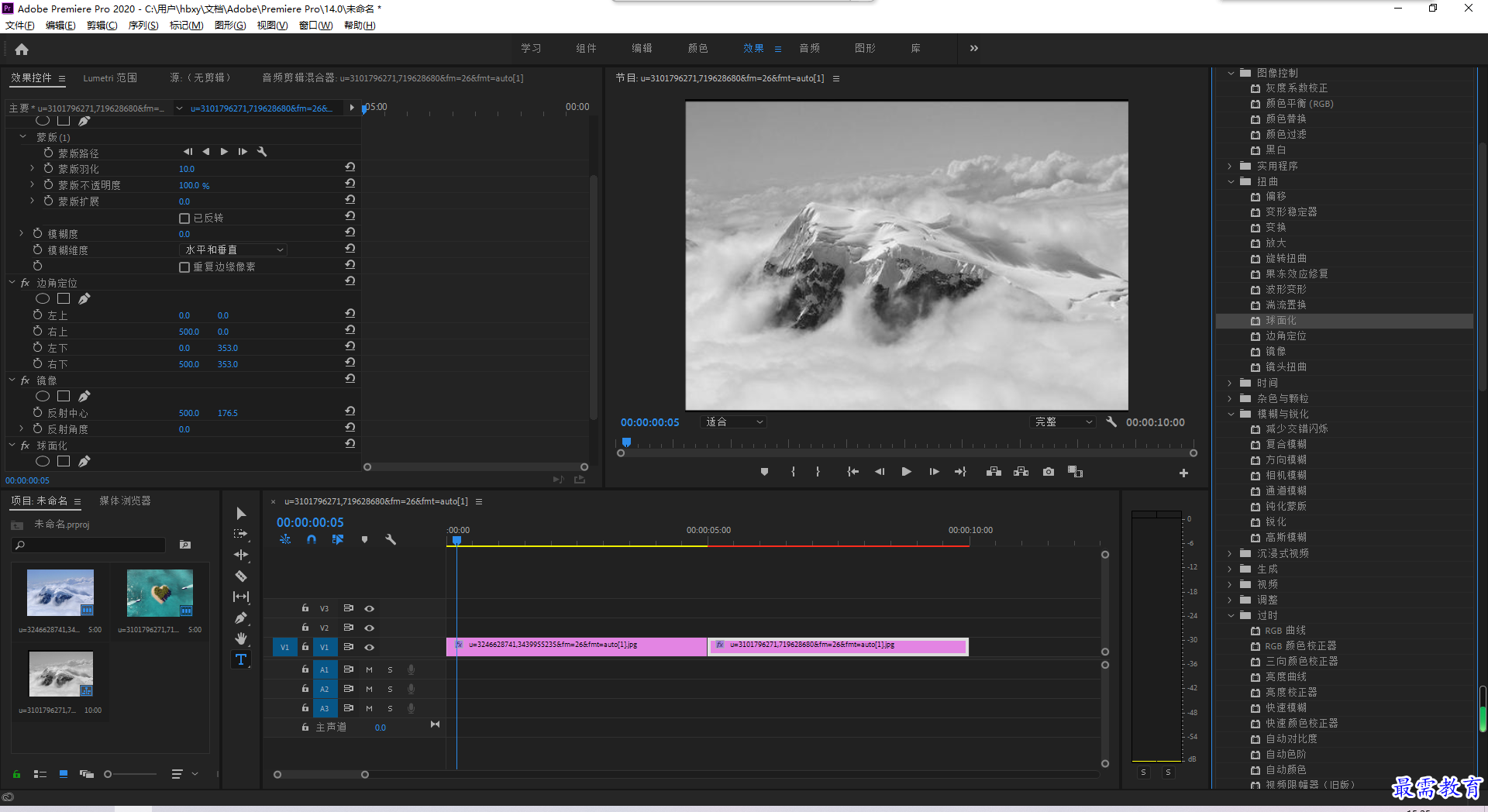Click the 蒙版羽化 value 10.0
The height and width of the screenshot is (812, 1488).
tap(187, 169)
